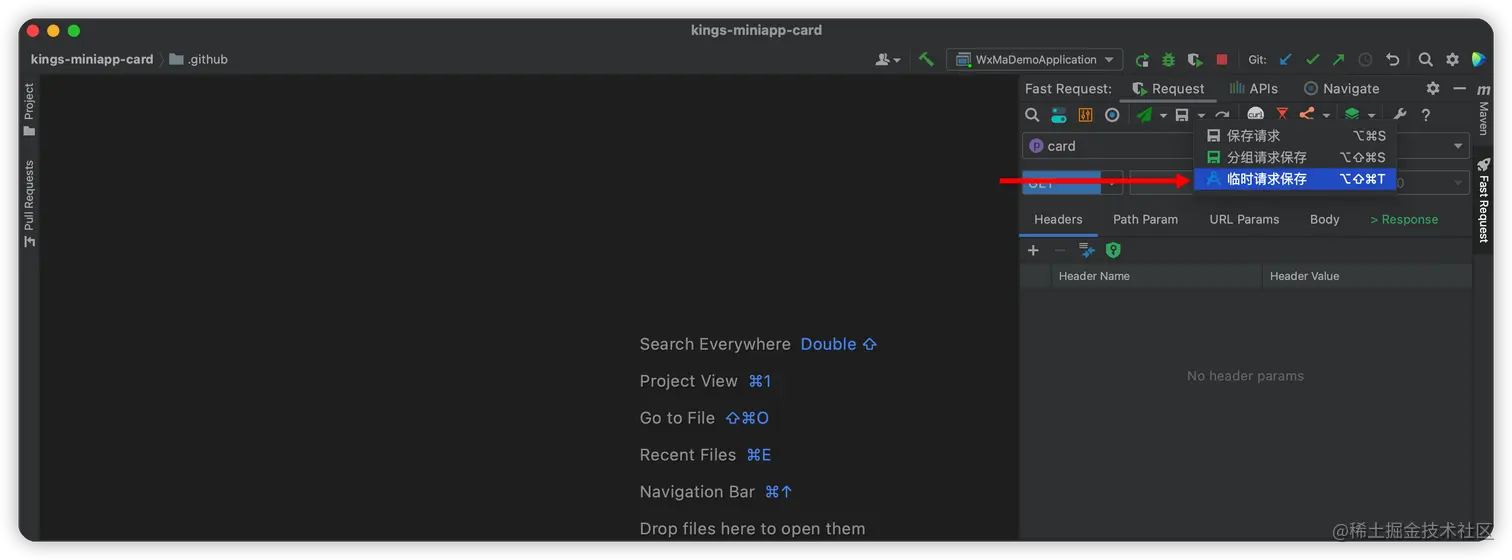Switch to the Navigate tab
1512x560 pixels.
(1341, 88)
